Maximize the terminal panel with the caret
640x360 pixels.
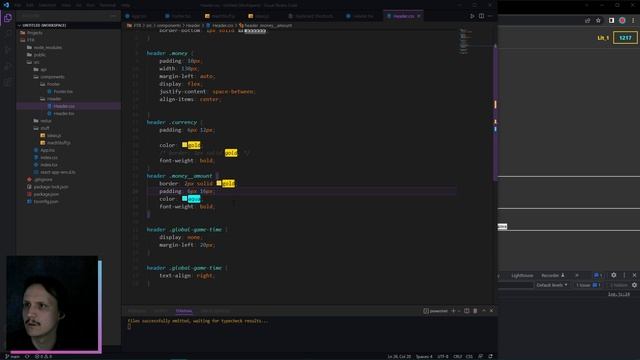484,311
